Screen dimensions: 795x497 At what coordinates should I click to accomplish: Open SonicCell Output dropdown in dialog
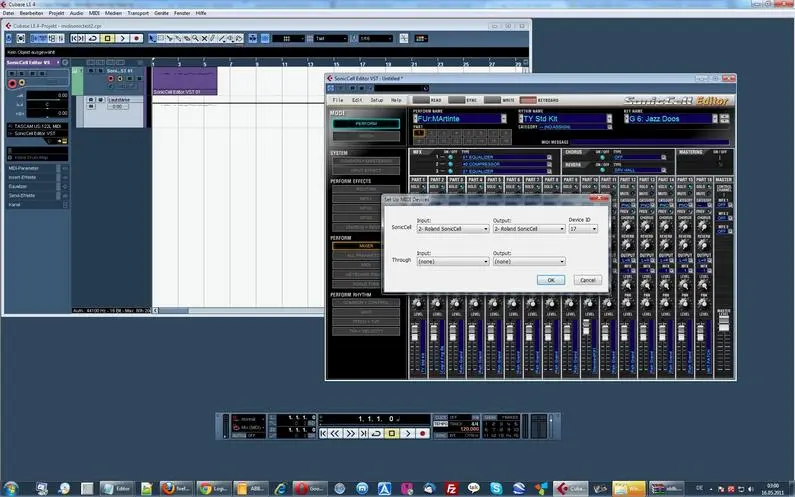(x=529, y=229)
